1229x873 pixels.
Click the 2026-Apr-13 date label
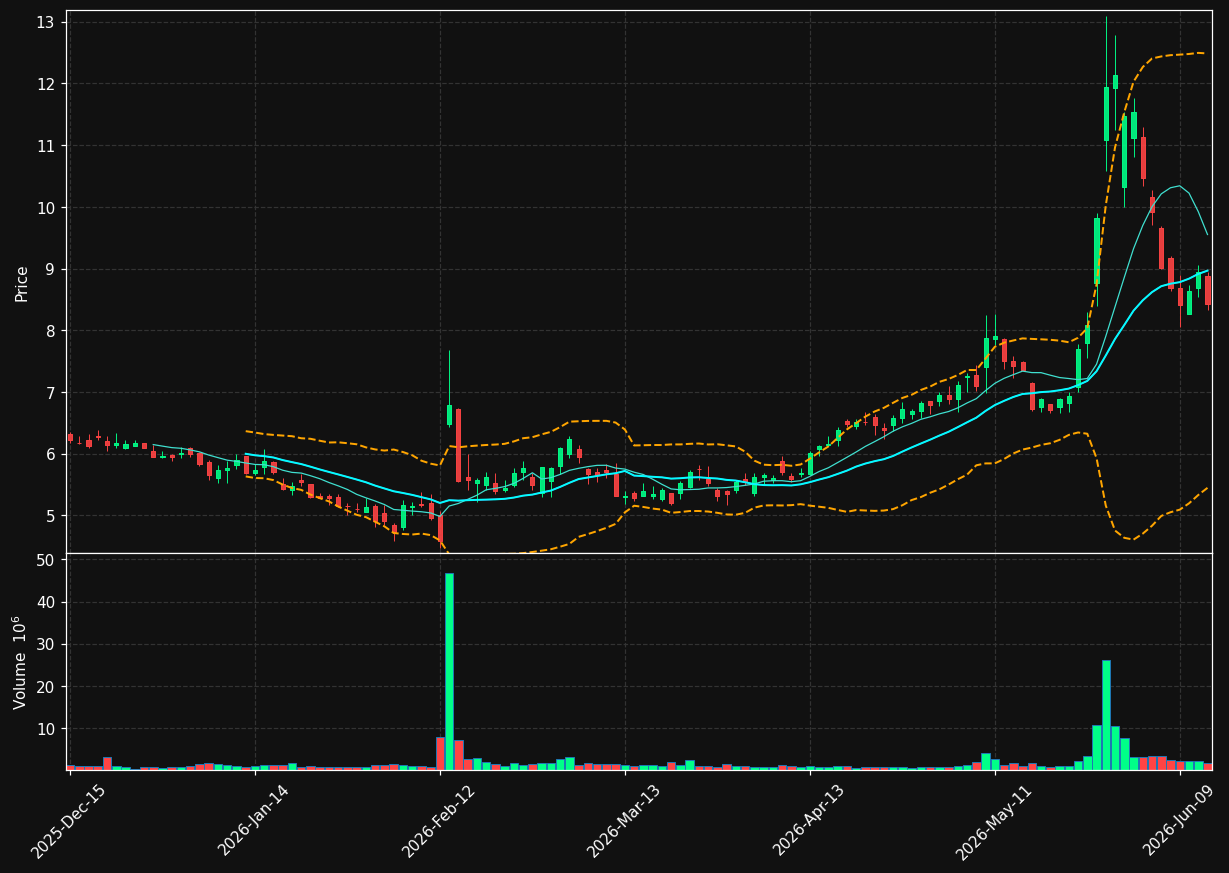point(808,821)
